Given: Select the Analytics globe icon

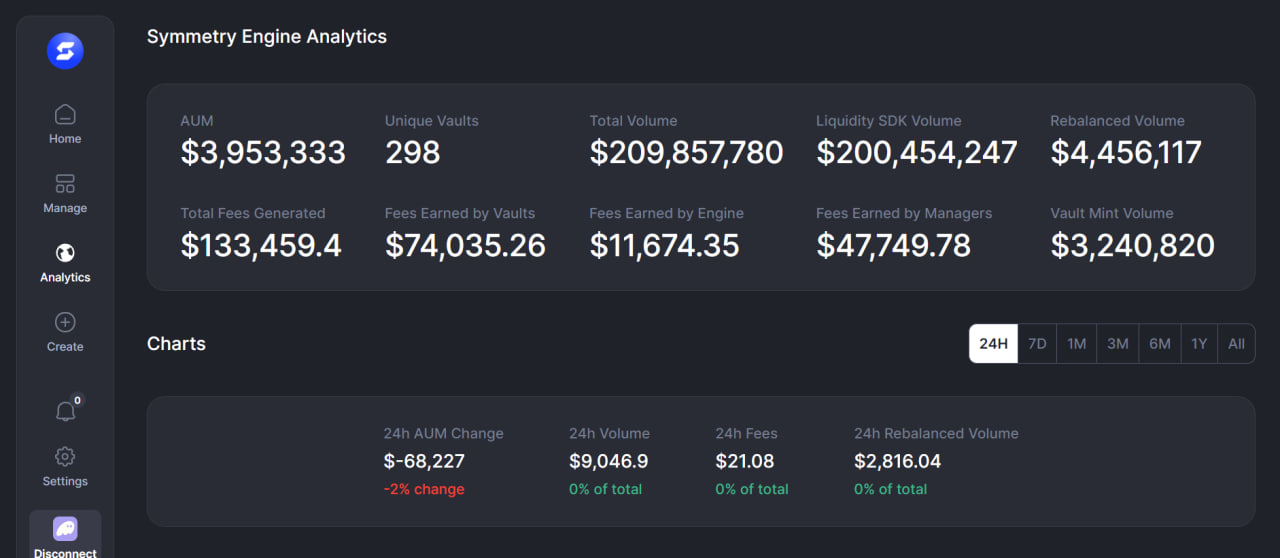Looking at the screenshot, I should tap(65, 253).
